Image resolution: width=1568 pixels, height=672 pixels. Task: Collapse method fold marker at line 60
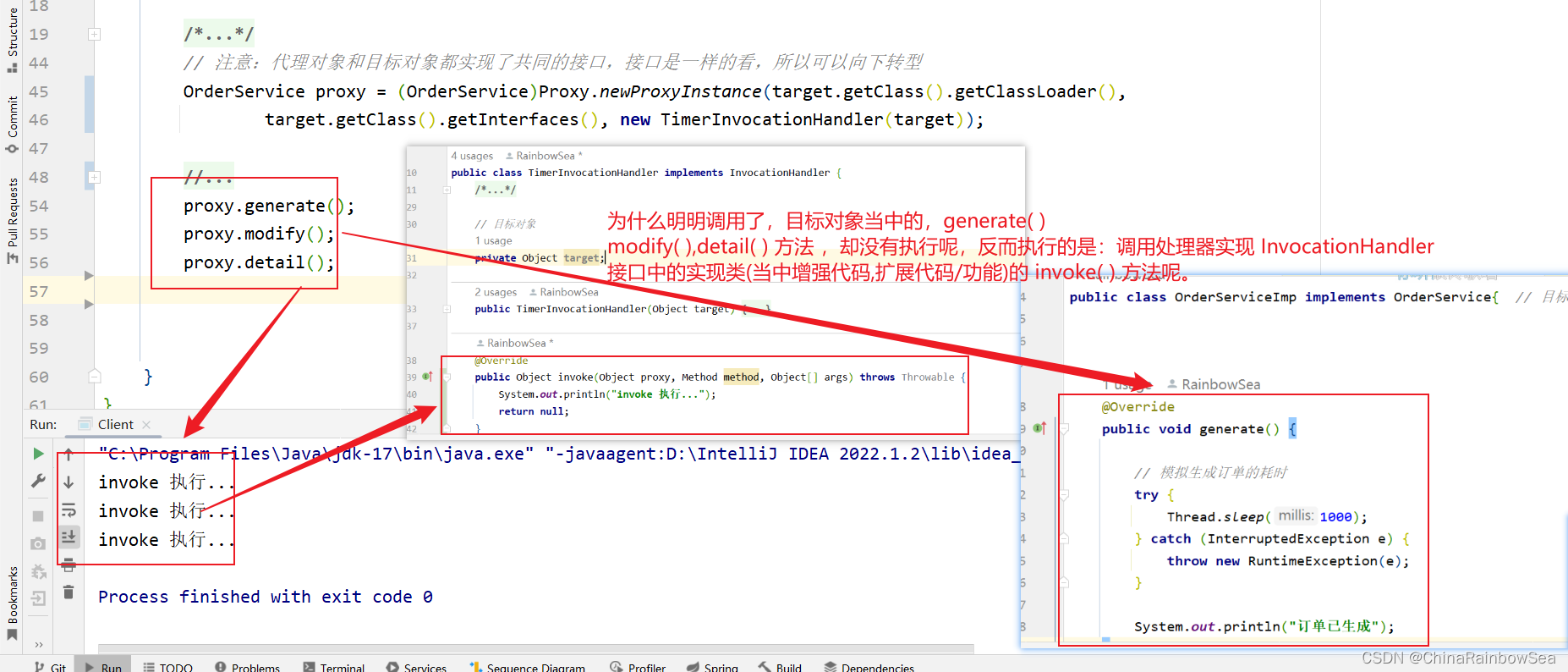[x=95, y=377]
